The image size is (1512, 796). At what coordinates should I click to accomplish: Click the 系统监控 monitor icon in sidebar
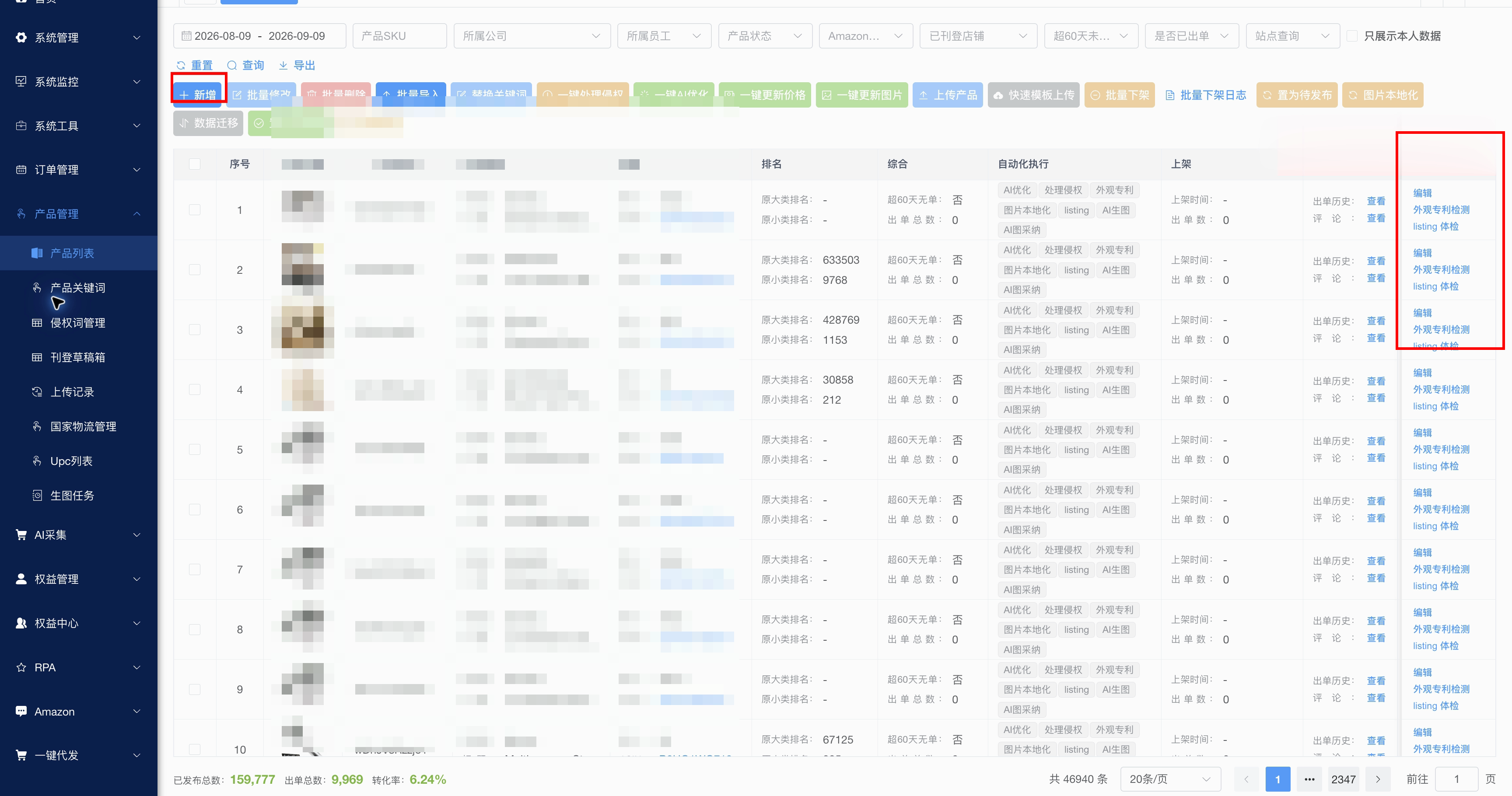21,81
